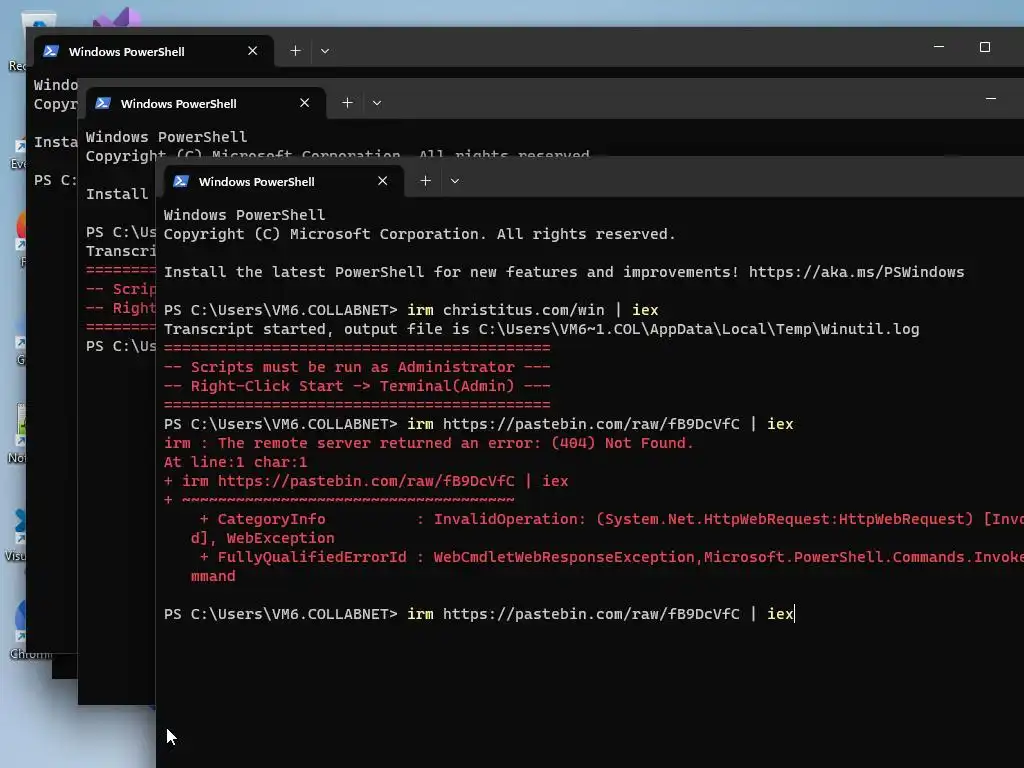Select the front Windows PowerShell tab
Image resolution: width=1024 pixels, height=768 pixels.
pyautogui.click(x=283, y=181)
